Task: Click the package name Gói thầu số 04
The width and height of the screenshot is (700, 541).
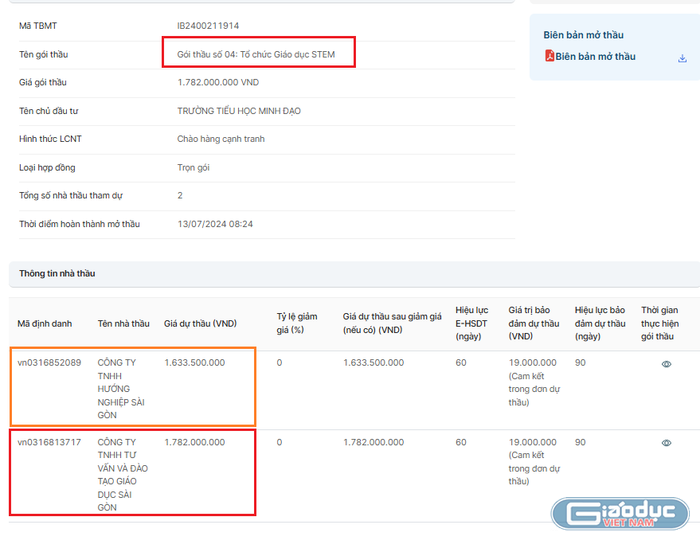Action: pos(258,53)
